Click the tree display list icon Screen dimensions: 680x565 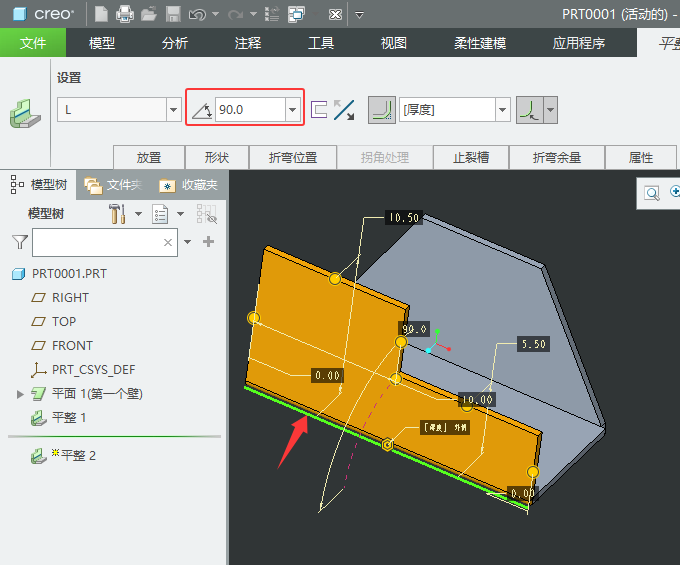point(160,214)
